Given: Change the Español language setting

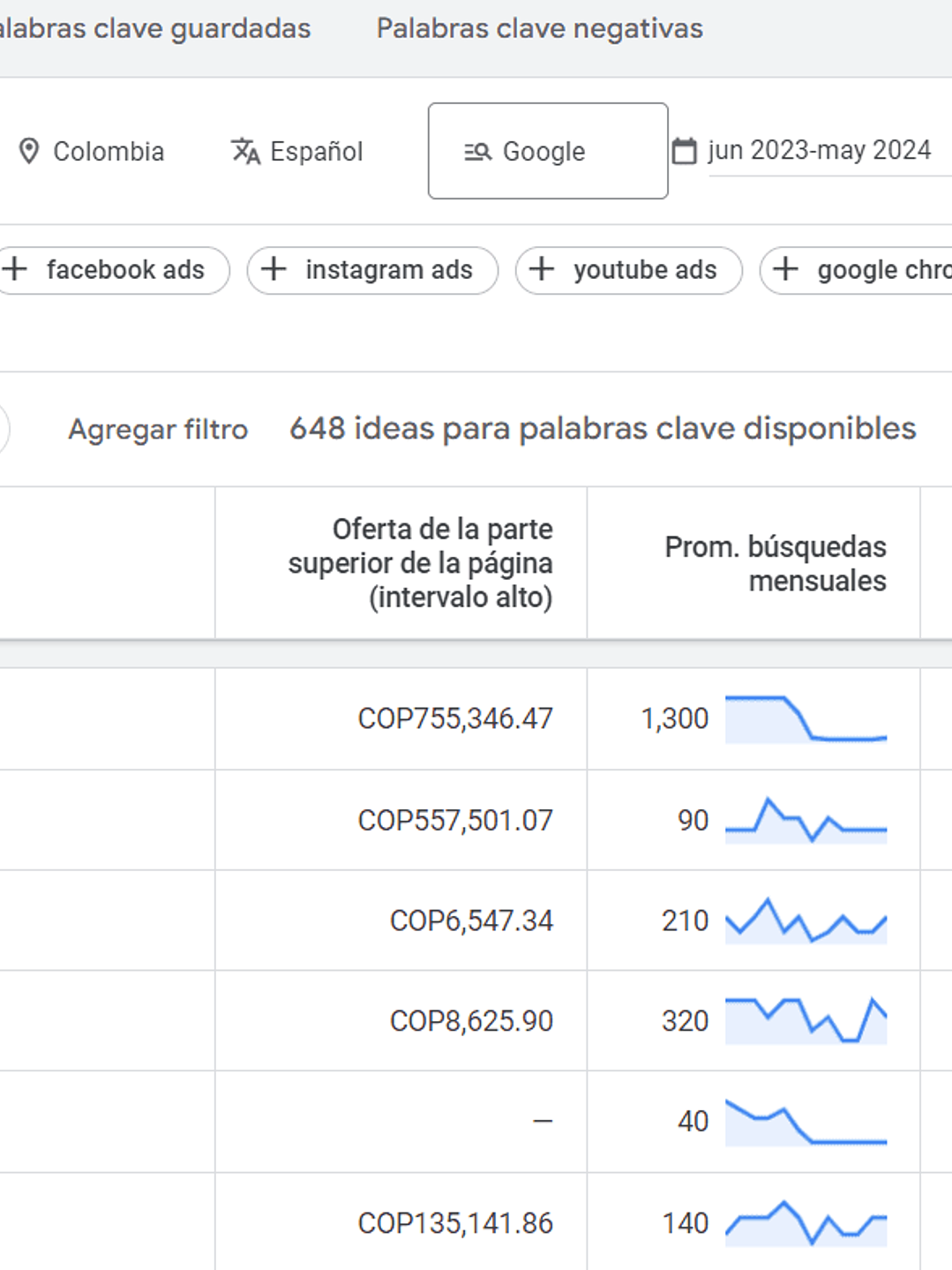Looking at the screenshot, I should [x=316, y=152].
